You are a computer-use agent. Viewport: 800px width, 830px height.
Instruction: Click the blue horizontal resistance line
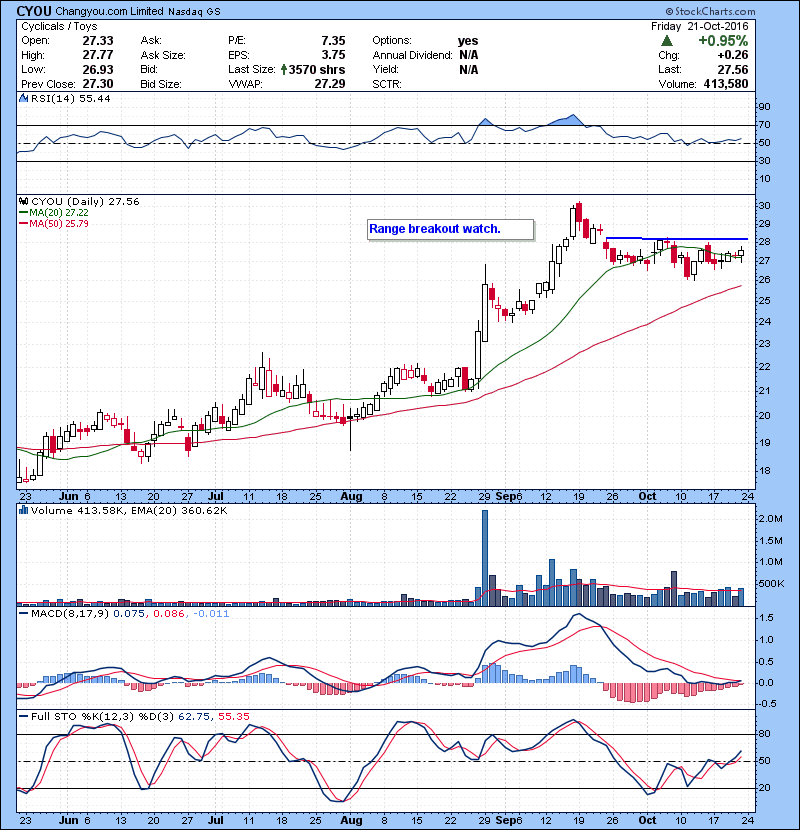point(677,239)
